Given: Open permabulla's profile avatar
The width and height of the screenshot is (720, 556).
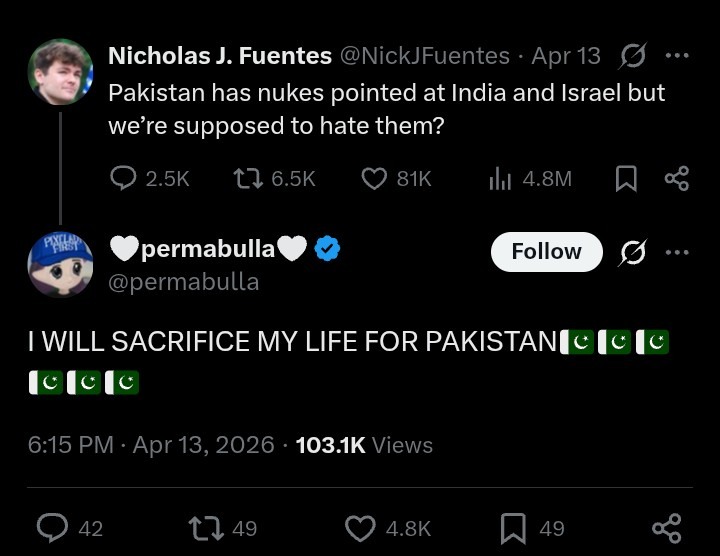Looking at the screenshot, I should coord(60,265).
